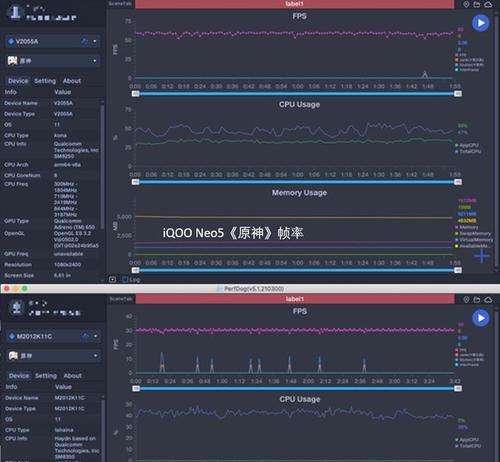Start recording with bottom window's blue play button
Screen dimensions: 500x462
pyautogui.click(x=481, y=318)
